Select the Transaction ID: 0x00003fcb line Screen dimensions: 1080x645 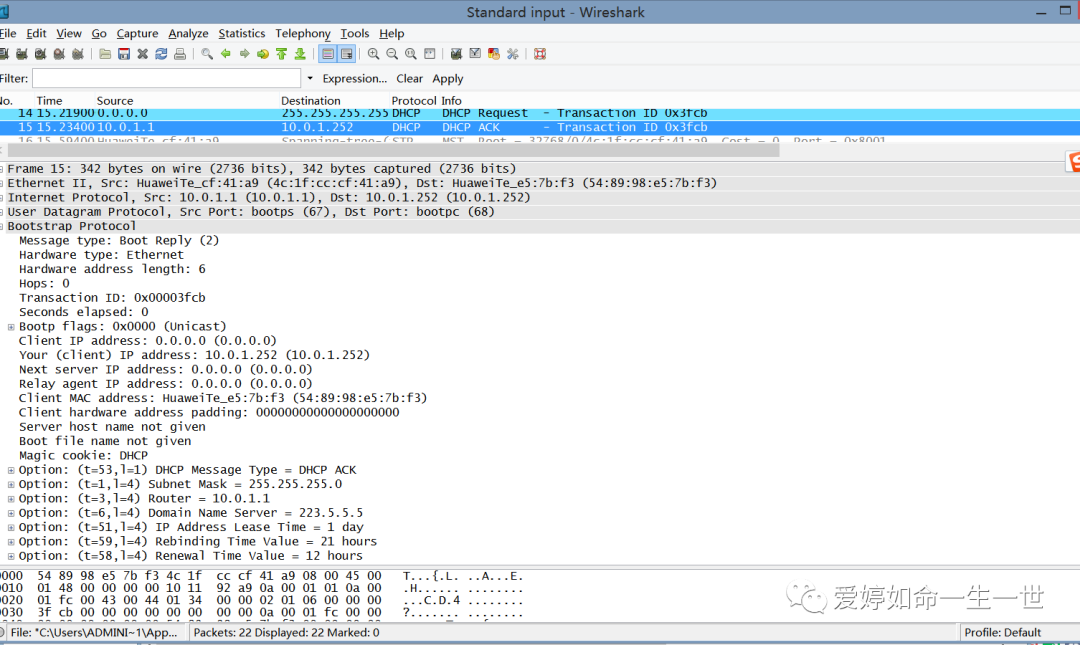tap(112, 298)
